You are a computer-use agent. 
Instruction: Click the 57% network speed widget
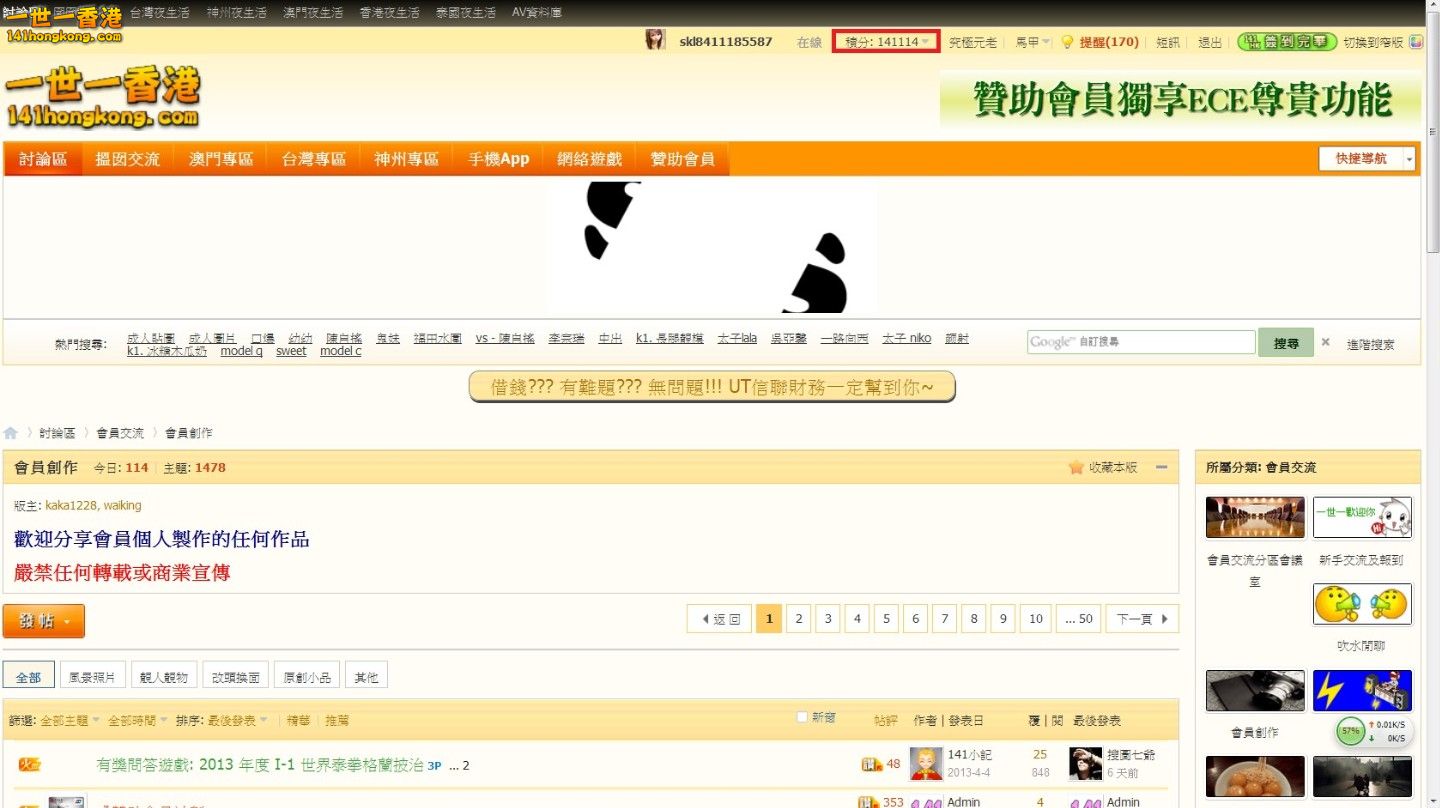click(1374, 731)
